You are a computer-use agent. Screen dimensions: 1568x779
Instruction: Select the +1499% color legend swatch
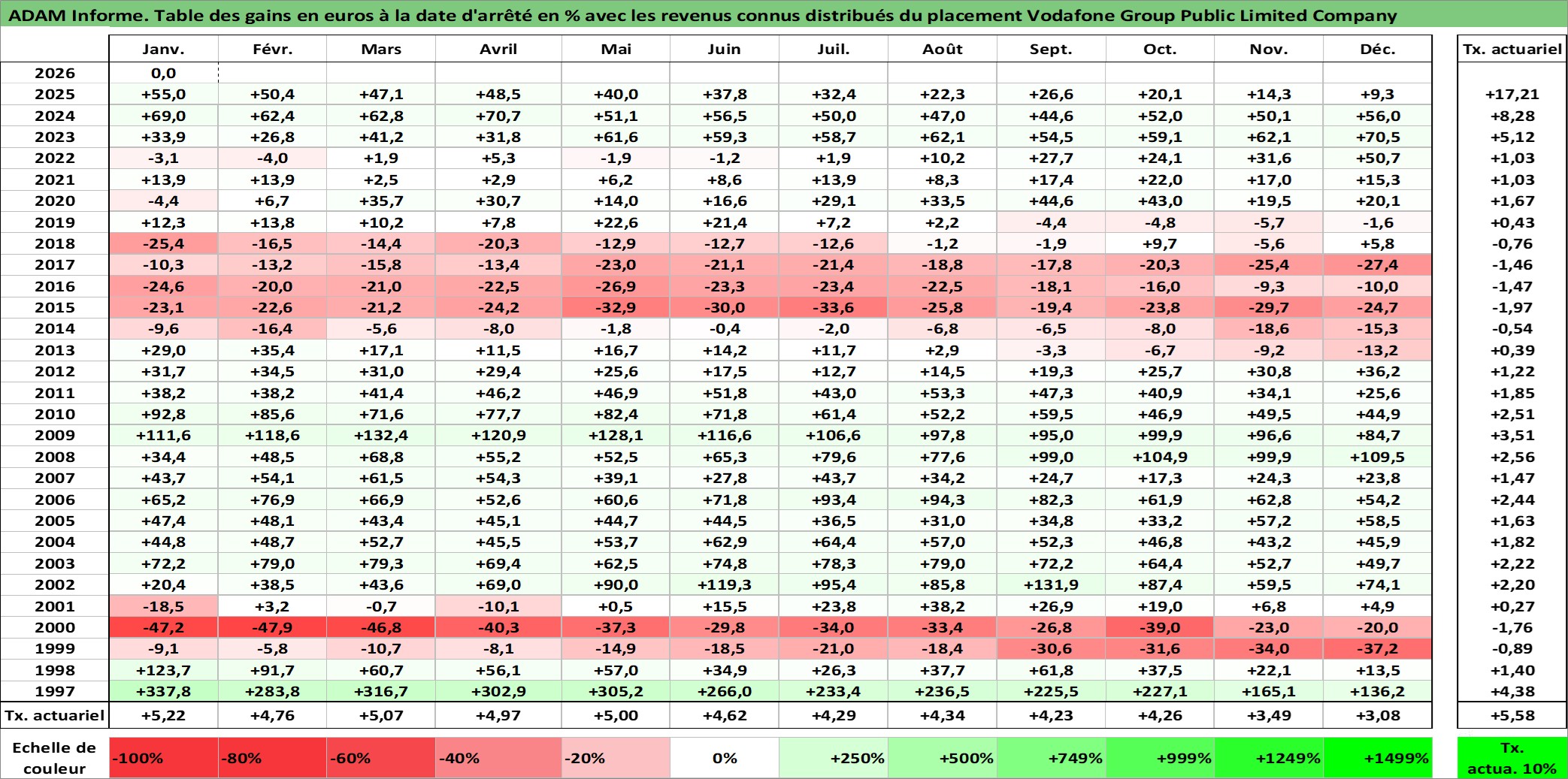coord(1378,758)
